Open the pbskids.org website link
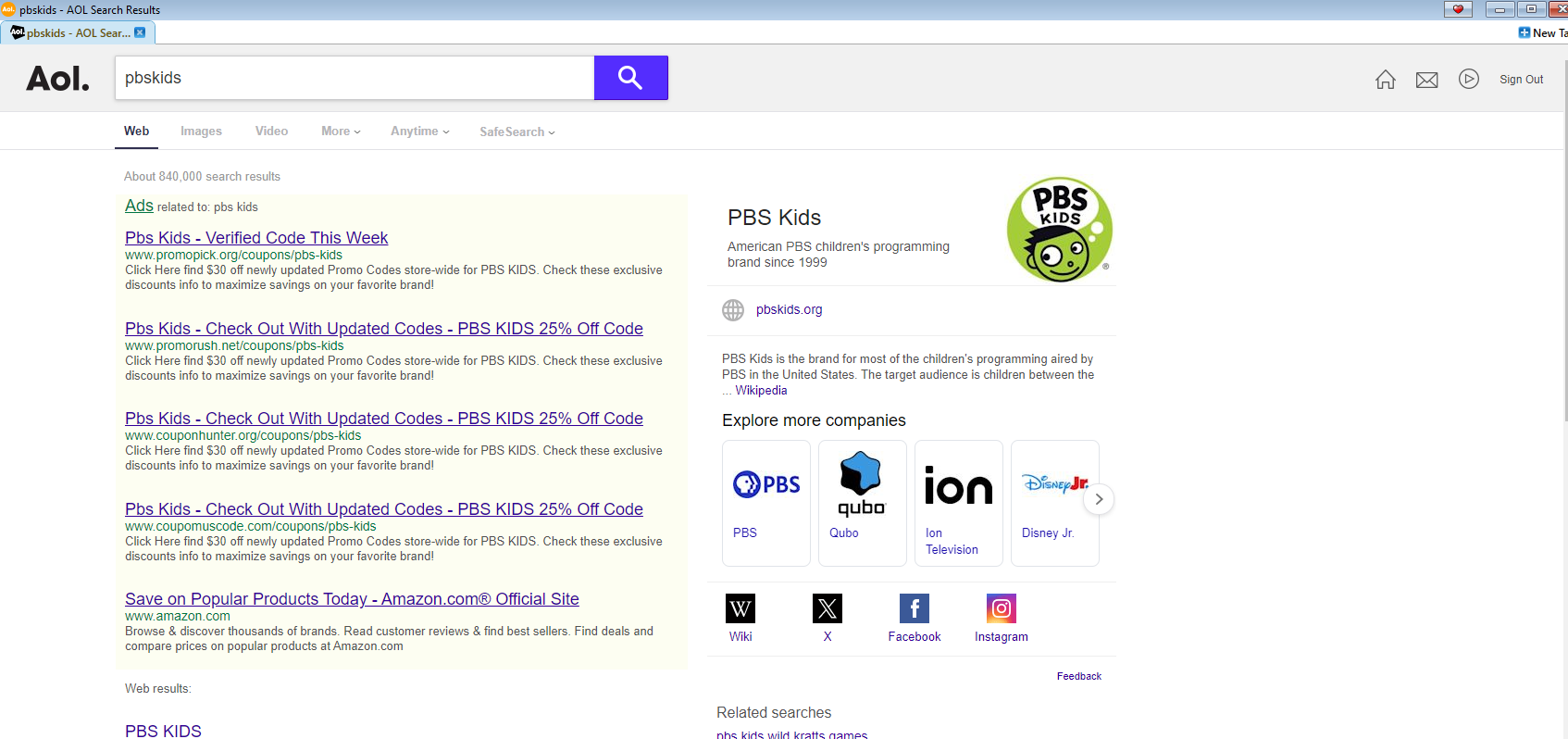Viewport: 1568px width, 739px height. [x=789, y=310]
